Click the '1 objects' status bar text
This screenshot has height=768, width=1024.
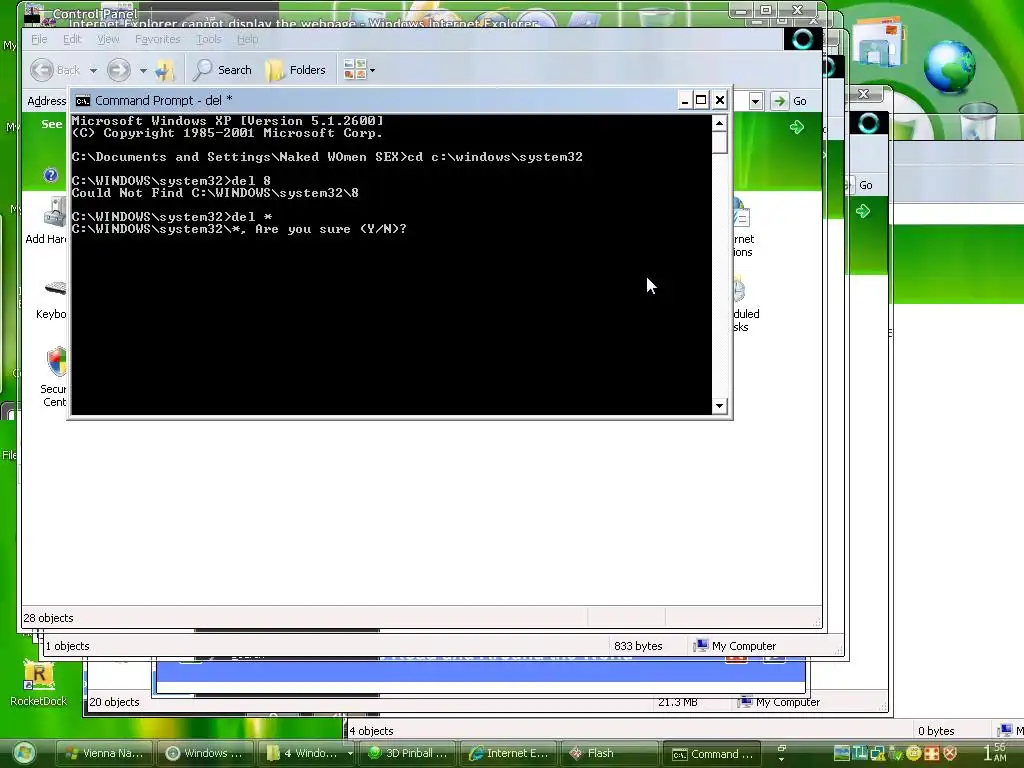pyautogui.click(x=68, y=646)
